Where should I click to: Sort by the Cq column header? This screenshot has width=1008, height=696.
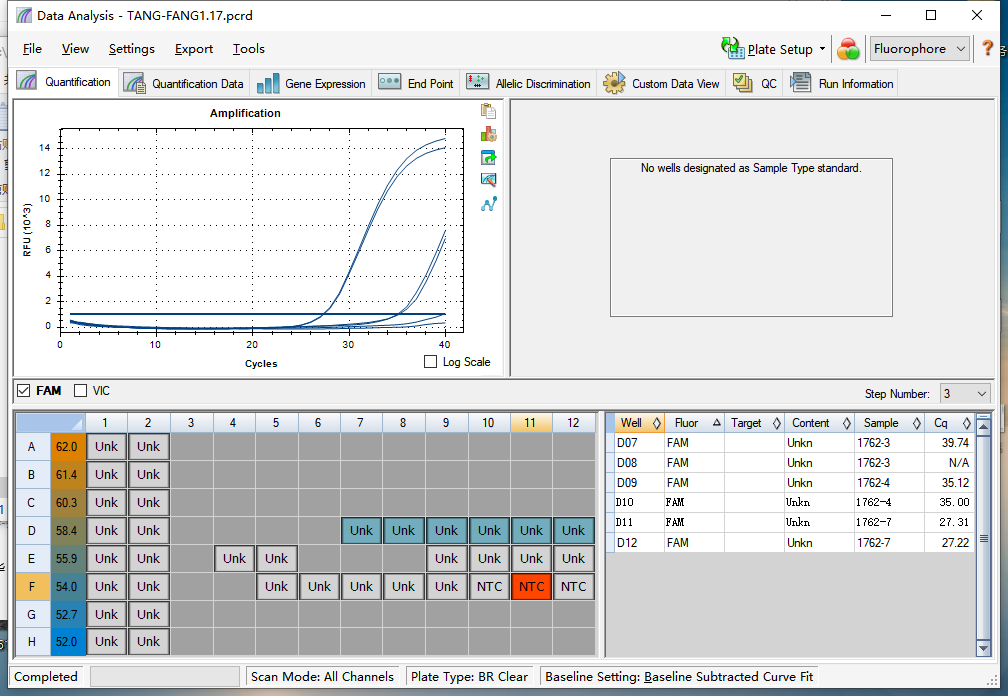coord(950,423)
